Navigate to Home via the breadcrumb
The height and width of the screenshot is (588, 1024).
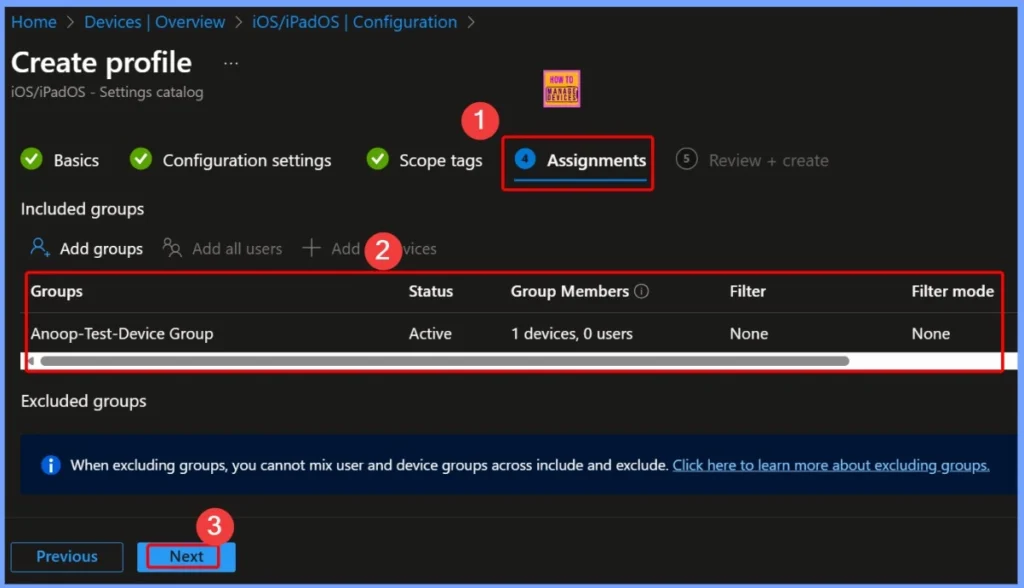point(33,21)
